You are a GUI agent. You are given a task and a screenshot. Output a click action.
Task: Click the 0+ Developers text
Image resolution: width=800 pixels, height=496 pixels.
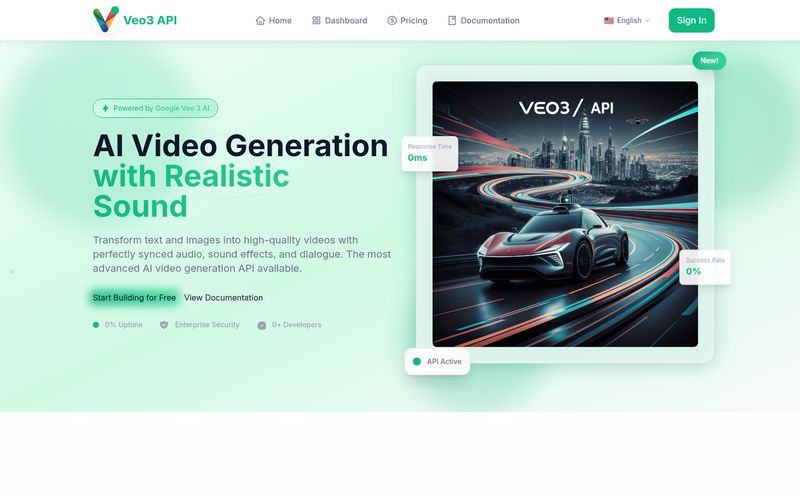click(296, 325)
